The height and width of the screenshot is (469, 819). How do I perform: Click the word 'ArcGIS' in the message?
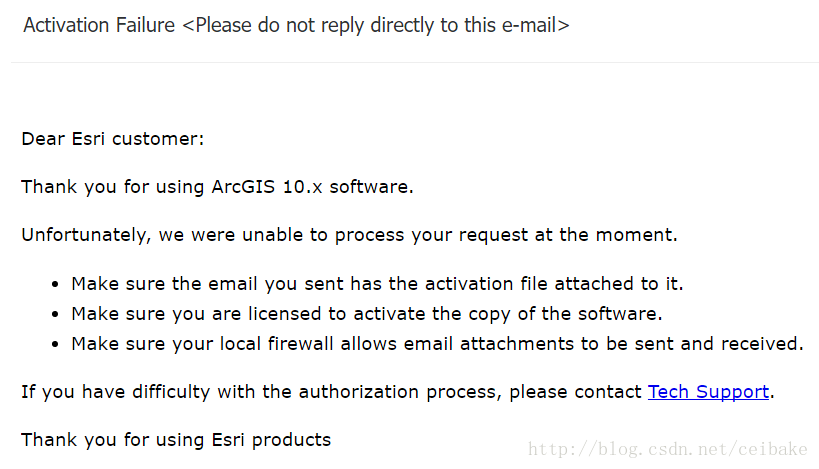pos(243,187)
